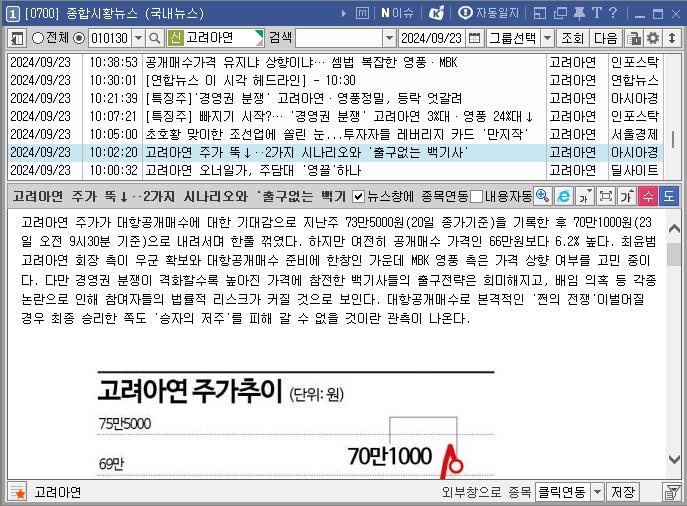Open the N이슈 issue button
Screen dimensions: 687x506
pyautogui.click(x=397, y=13)
